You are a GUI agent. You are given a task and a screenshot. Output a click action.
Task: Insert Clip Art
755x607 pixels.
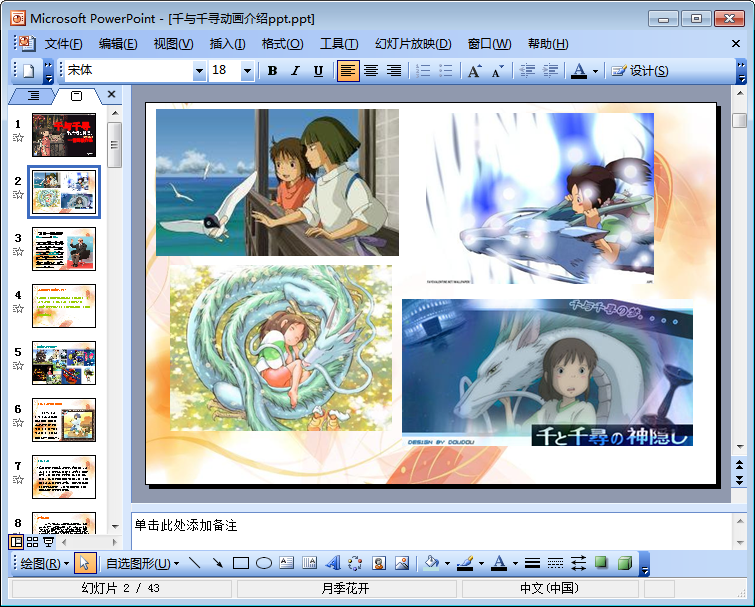379,563
